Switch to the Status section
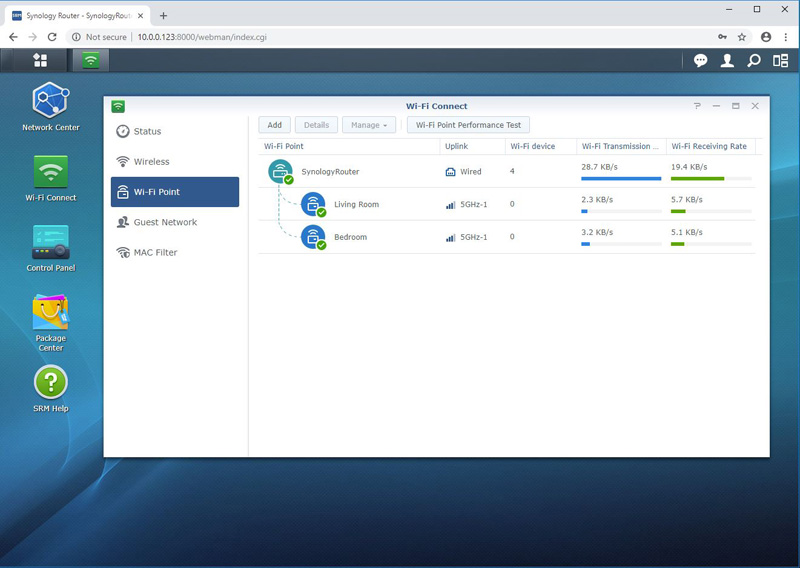Screen dimensions: 800x568 pos(147,131)
